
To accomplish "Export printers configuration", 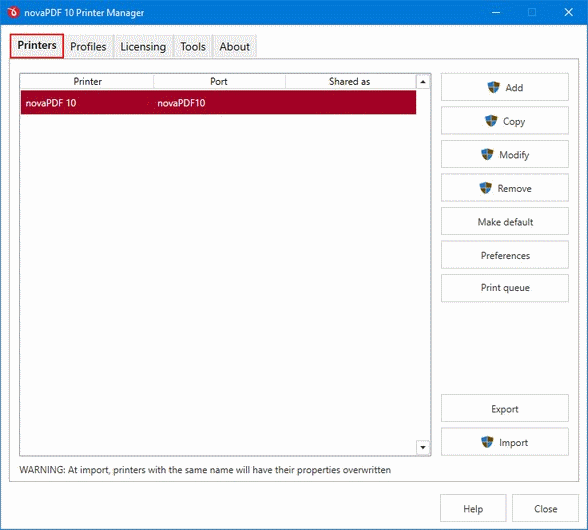I will tap(505, 408).
